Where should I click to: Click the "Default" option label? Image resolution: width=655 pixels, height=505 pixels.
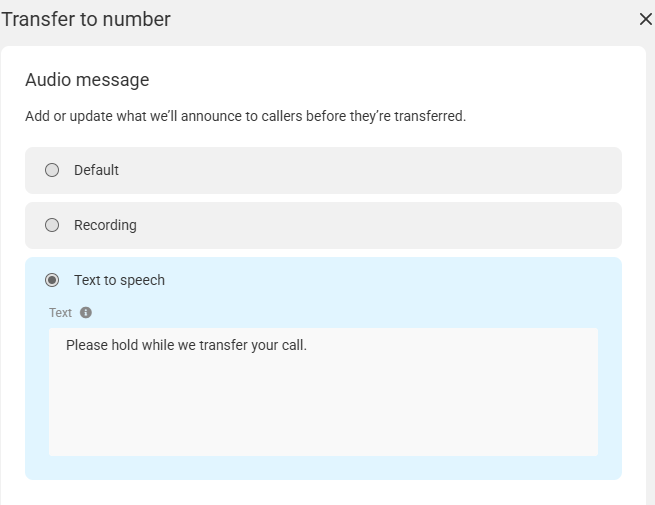pos(96,170)
